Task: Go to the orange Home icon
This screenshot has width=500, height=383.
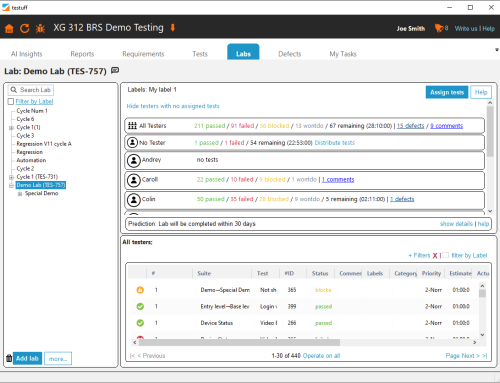Action: pos(9,28)
